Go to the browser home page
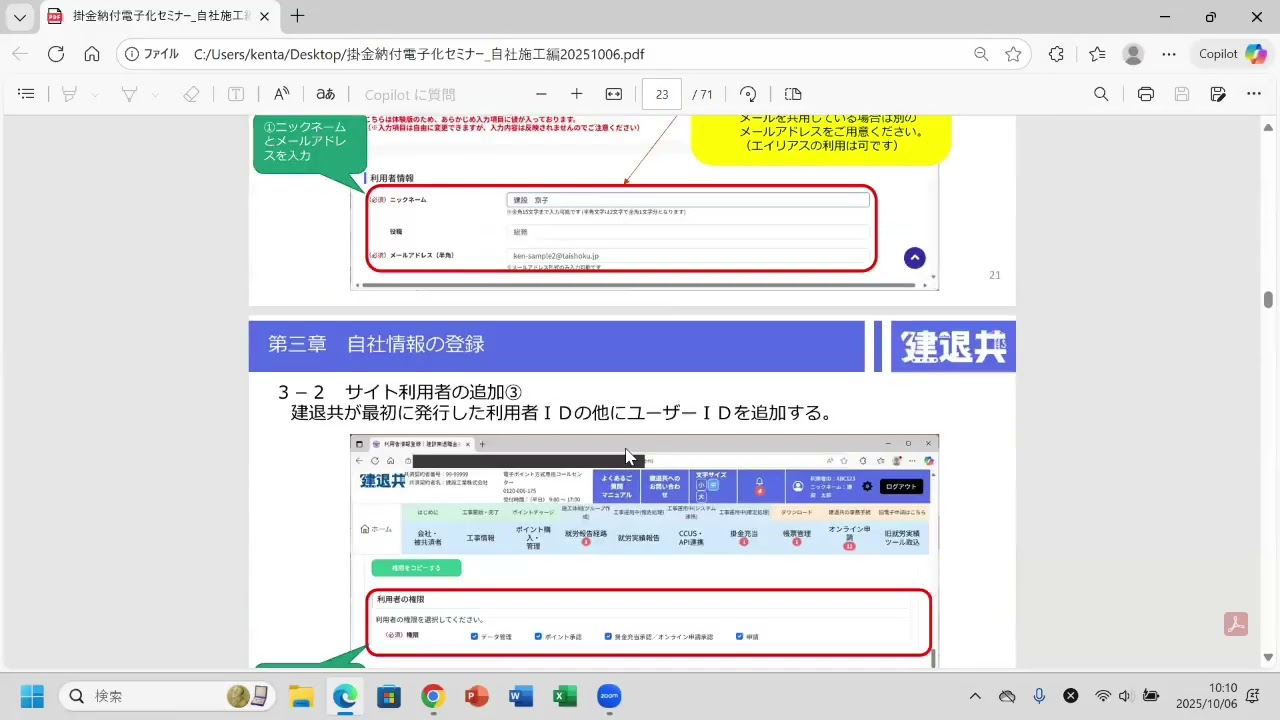Image resolution: width=1280 pixels, height=720 pixels. tap(92, 54)
